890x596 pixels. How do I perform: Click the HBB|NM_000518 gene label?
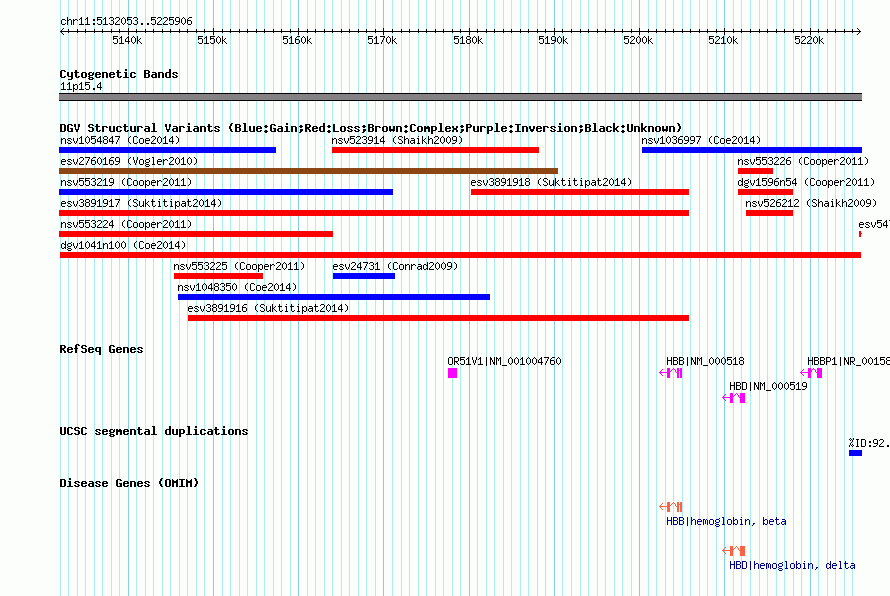pyautogui.click(x=705, y=361)
